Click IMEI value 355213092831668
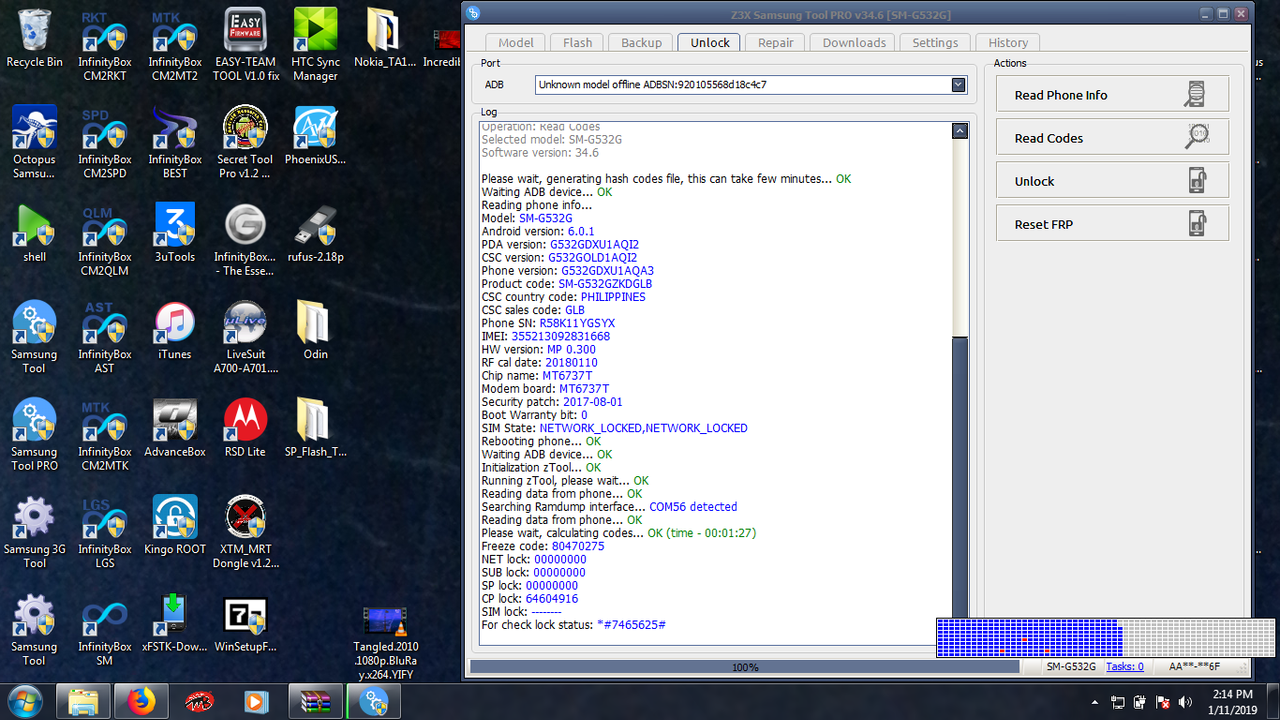The width and height of the screenshot is (1280, 720). click(x=560, y=336)
